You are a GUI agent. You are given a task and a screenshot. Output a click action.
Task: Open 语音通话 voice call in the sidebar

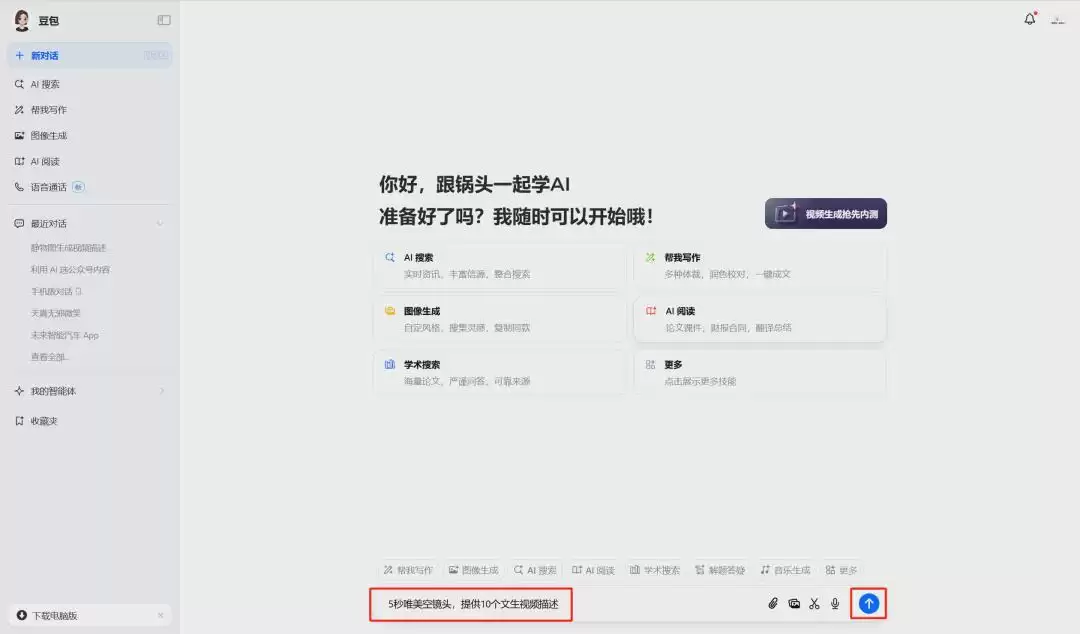(x=90, y=187)
